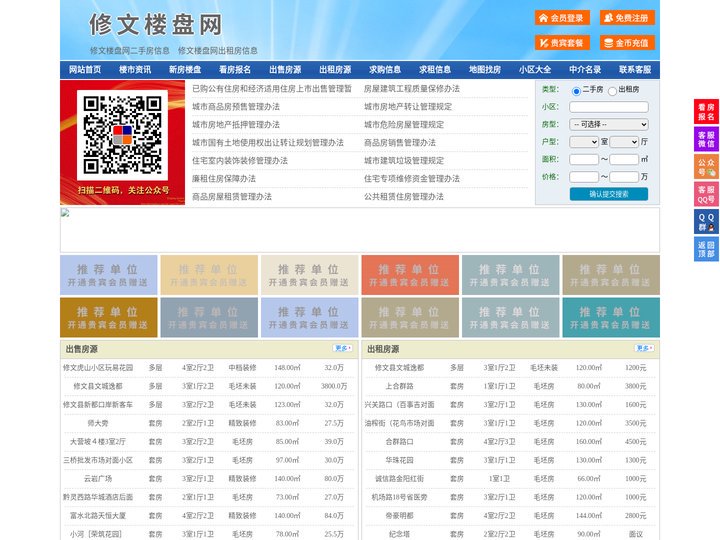Viewport: 720px width, 540px height.
Task: Open the 求租信息 nav item
Action: pos(435,70)
